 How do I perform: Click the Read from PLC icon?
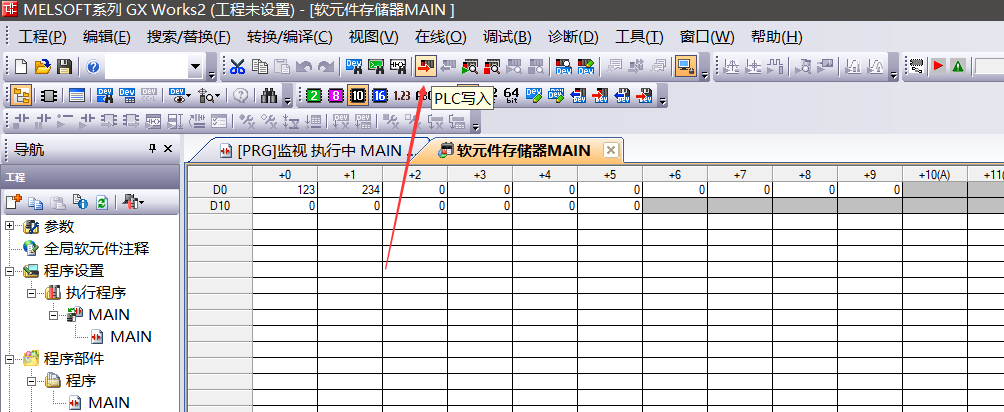click(x=448, y=66)
